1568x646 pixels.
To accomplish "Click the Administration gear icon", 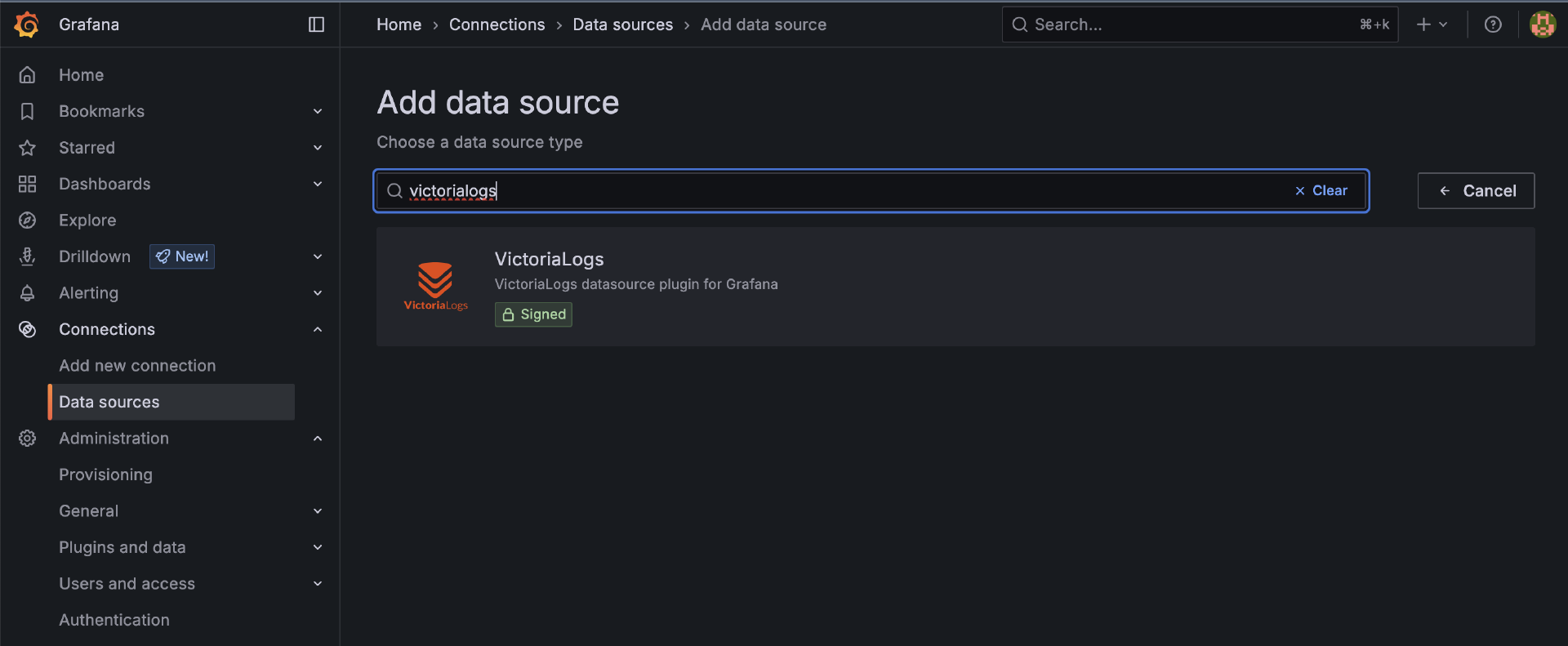I will [27, 439].
